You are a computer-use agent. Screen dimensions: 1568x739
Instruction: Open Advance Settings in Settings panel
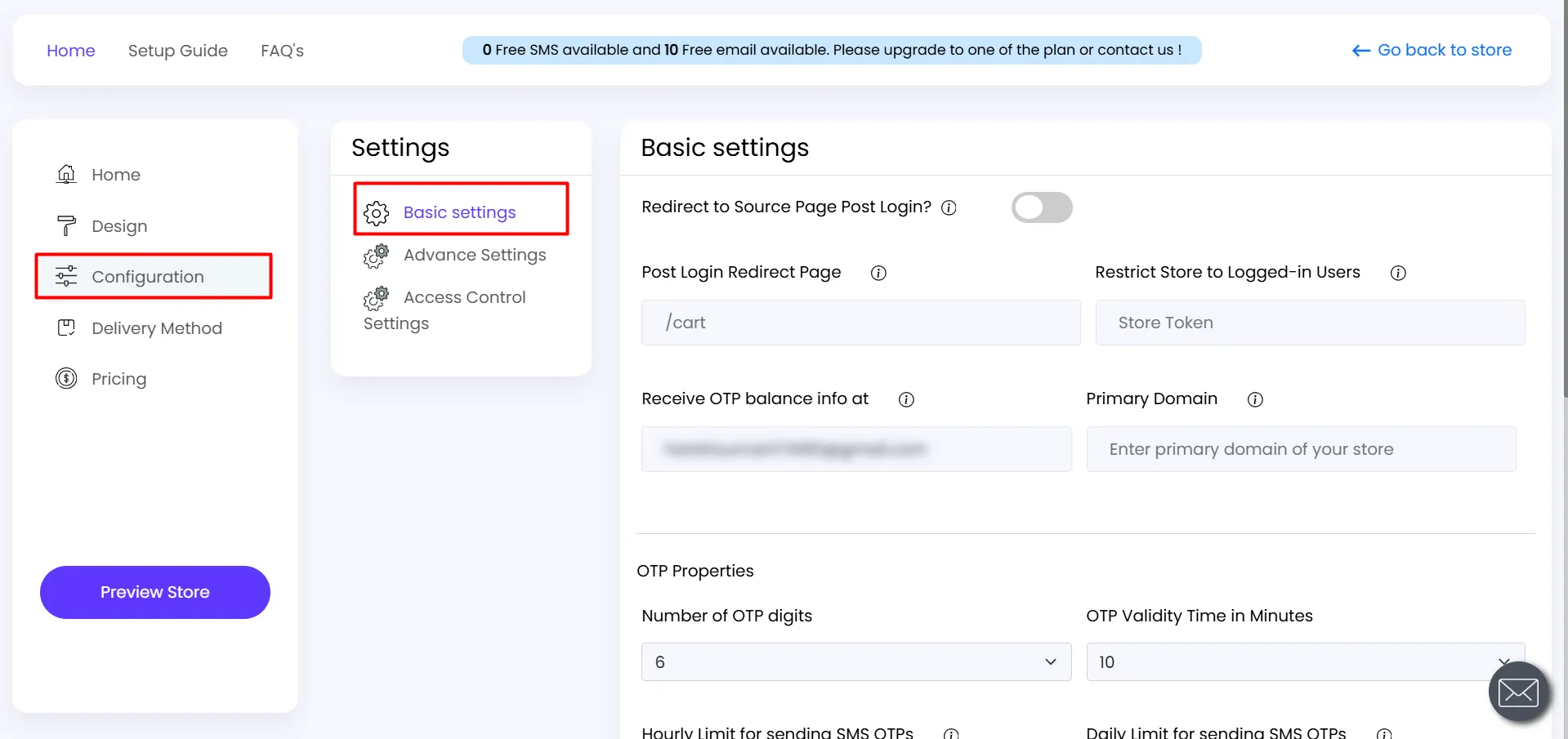point(475,255)
